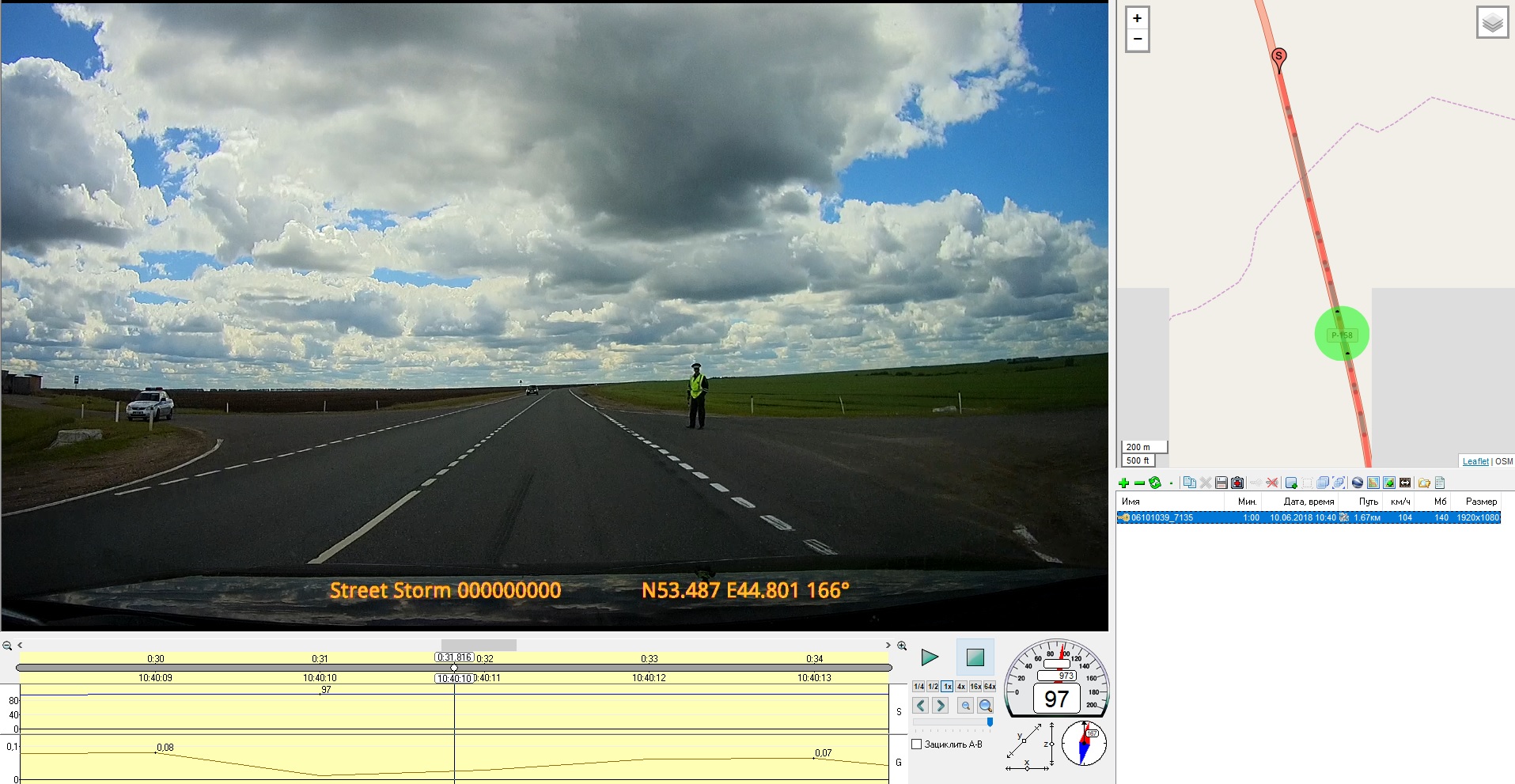Click the camera snapshot icon in toolbar

(x=1238, y=483)
